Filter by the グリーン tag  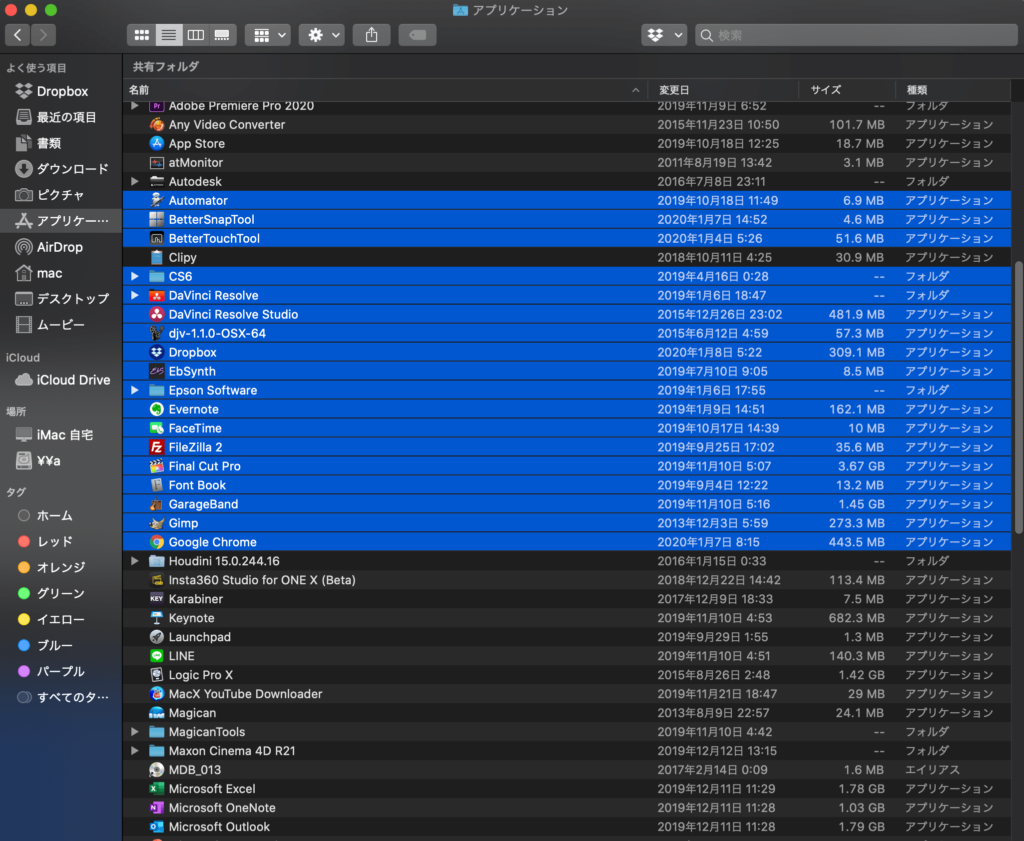61,594
